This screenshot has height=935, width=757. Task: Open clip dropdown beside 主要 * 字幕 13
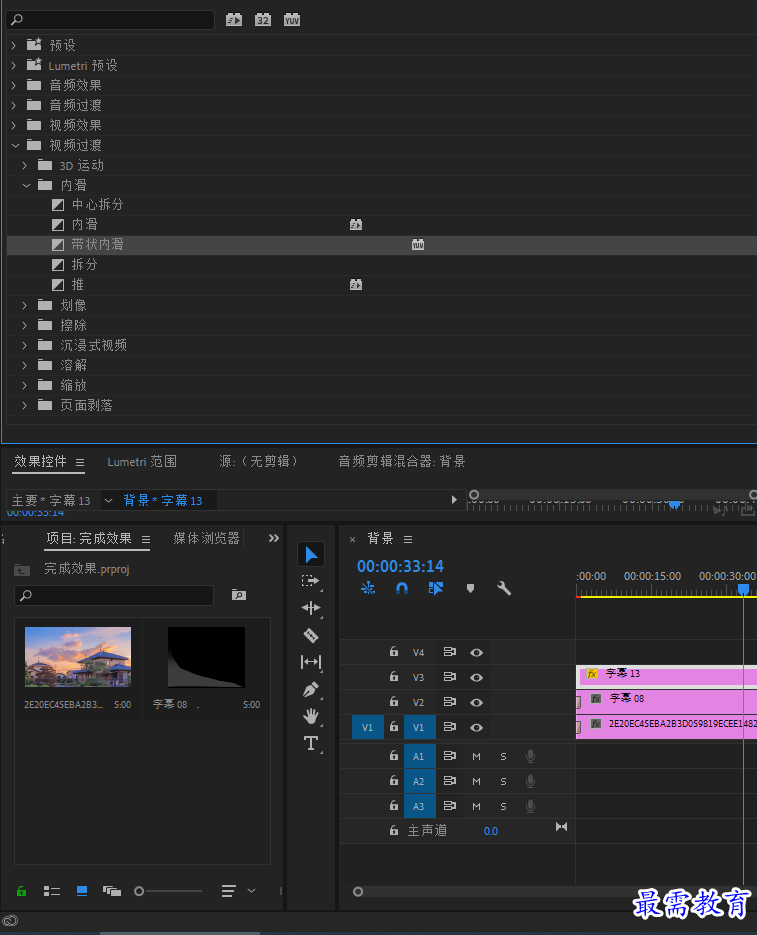click(108, 500)
